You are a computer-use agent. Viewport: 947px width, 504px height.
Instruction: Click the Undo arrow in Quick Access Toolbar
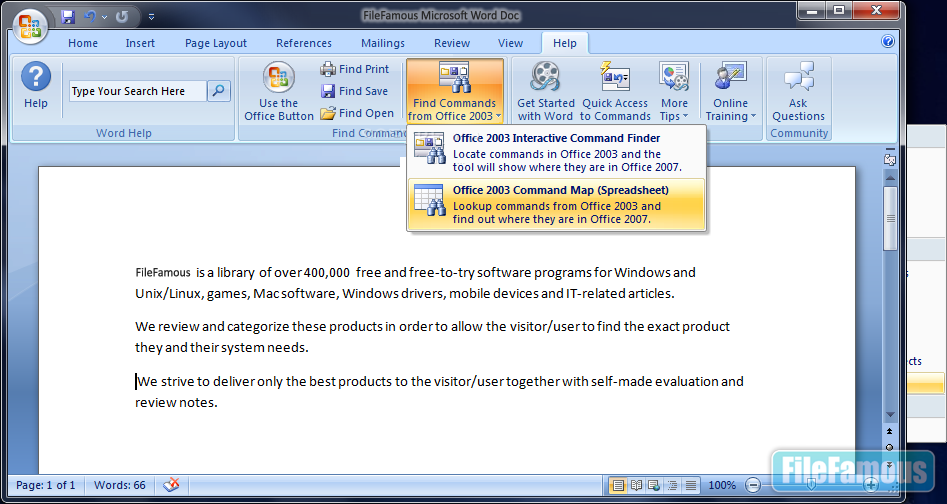point(90,17)
